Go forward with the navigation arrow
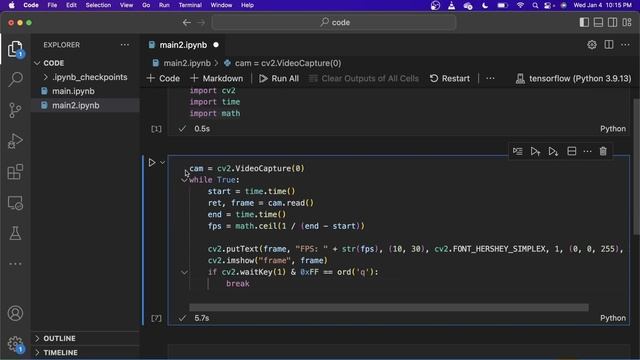The image size is (640, 360). pos(201,22)
